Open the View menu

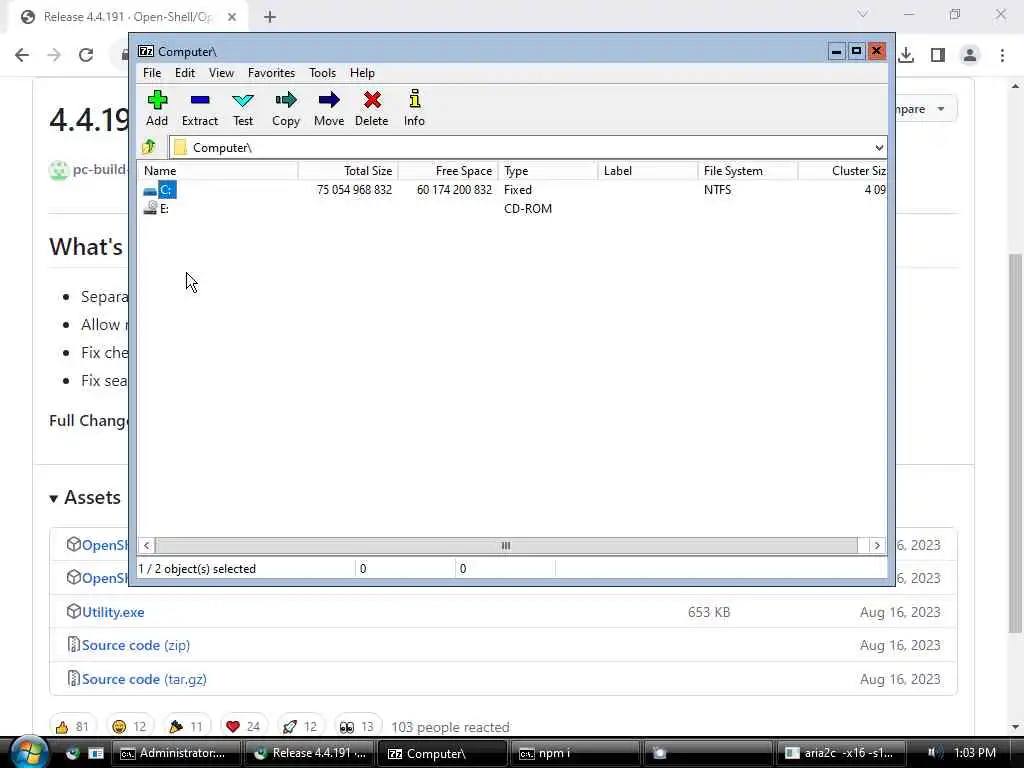tap(221, 72)
